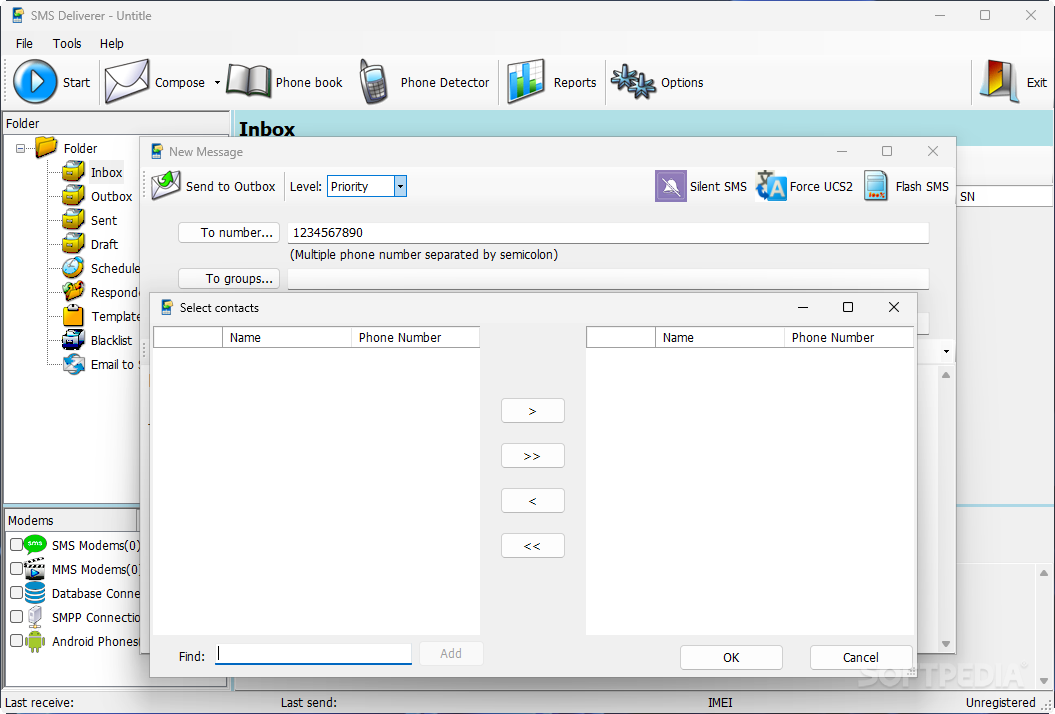The height and width of the screenshot is (714, 1055).
Task: Open Options gears icon
Action: (x=632, y=81)
